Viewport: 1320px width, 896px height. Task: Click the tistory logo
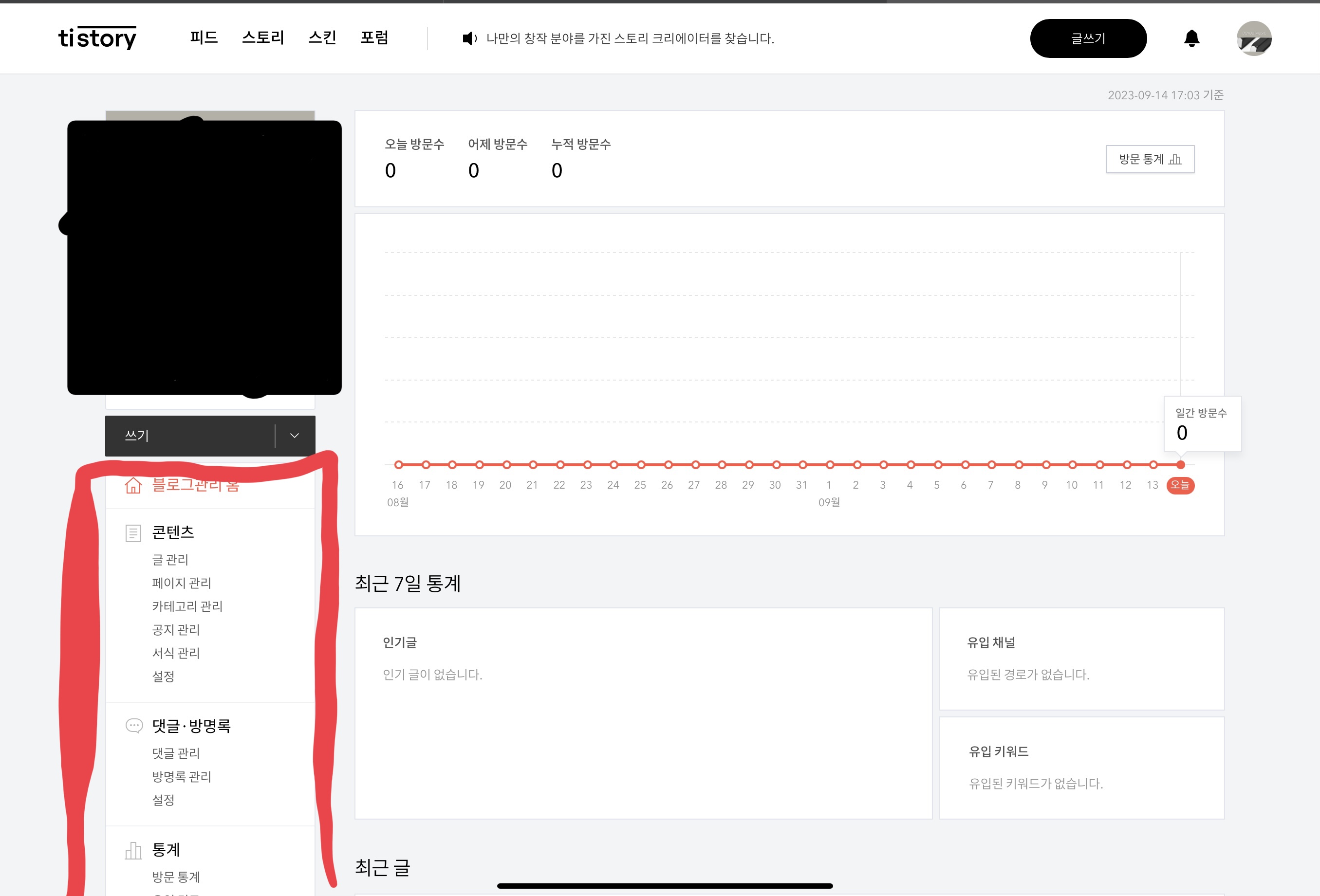(x=97, y=38)
